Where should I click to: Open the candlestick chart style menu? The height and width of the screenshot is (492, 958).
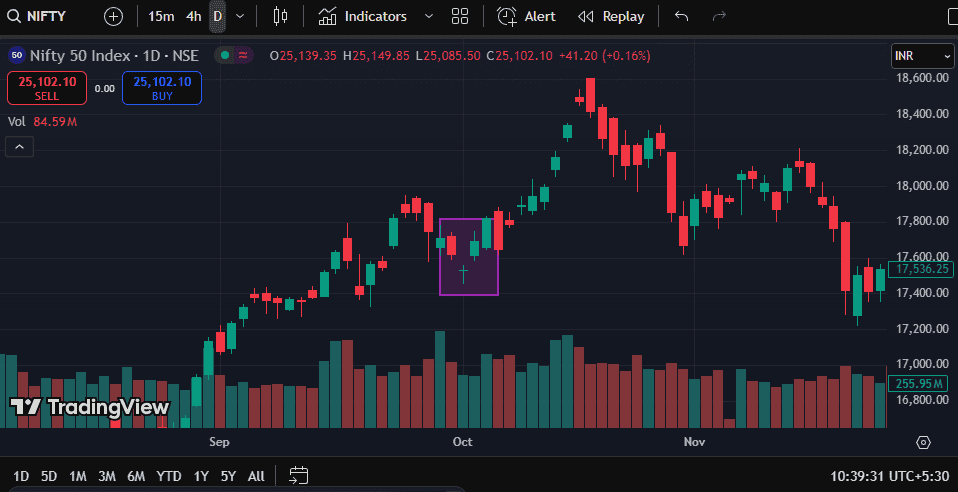280,17
